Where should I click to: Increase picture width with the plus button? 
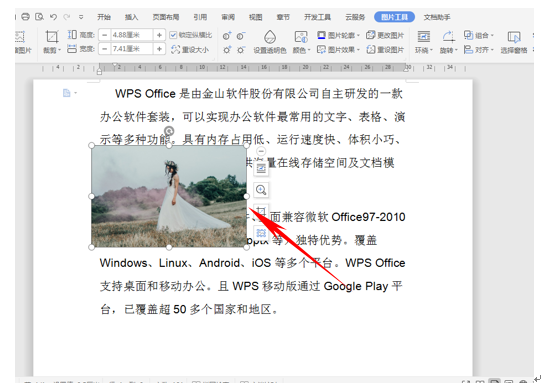tap(159, 49)
